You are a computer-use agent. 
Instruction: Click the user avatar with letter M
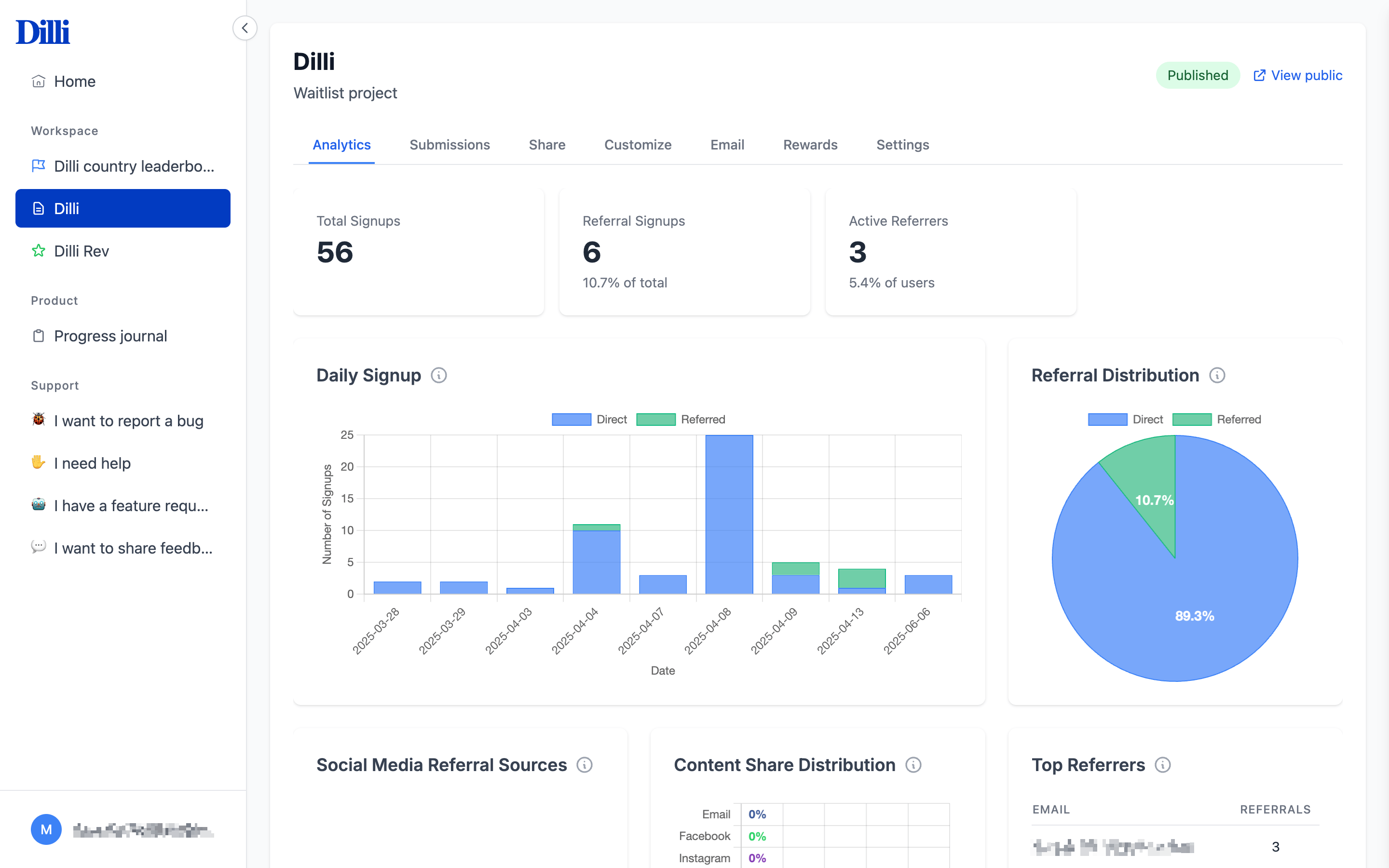point(46,829)
